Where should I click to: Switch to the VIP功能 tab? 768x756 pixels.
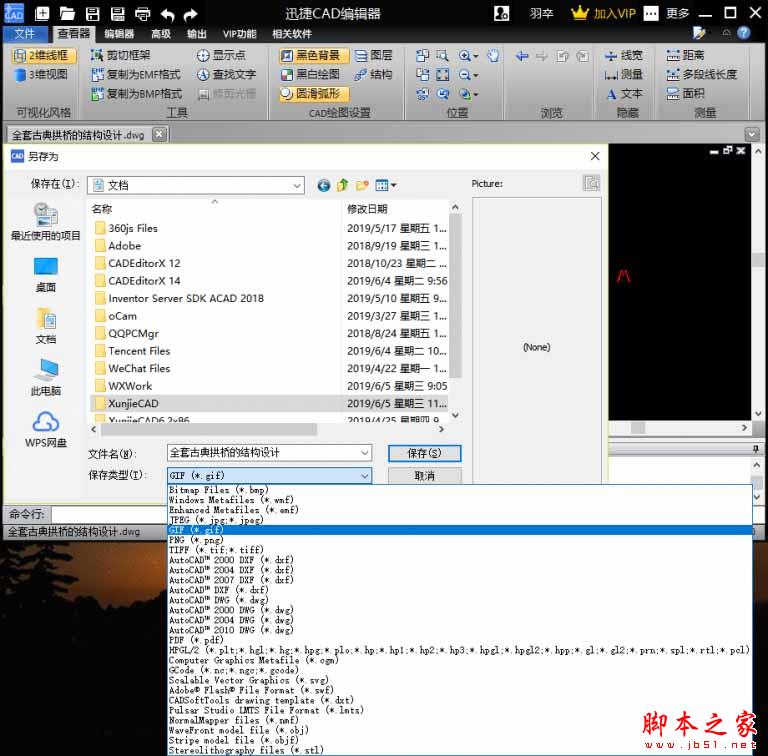coord(240,34)
